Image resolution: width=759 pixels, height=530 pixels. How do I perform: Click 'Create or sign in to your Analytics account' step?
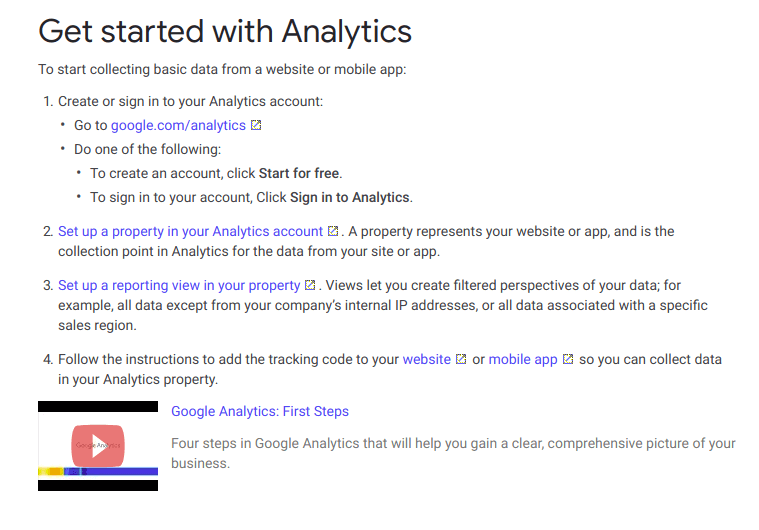190,102
